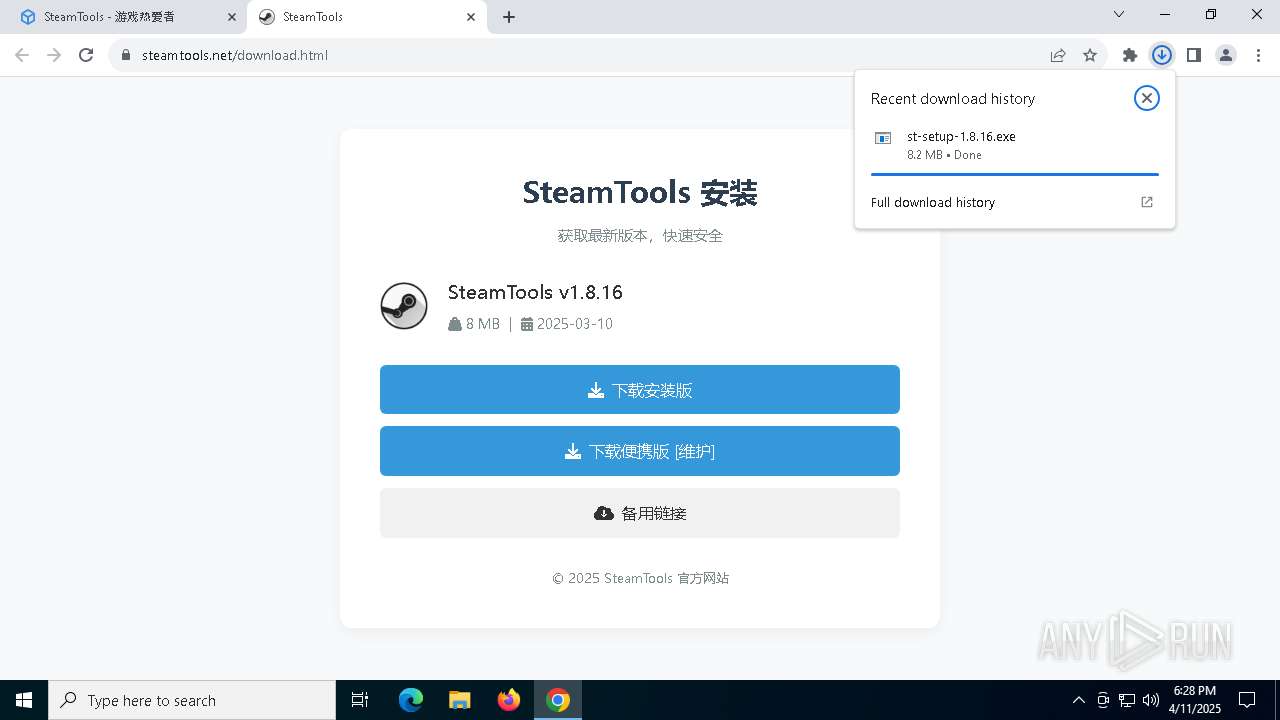Open a new tab with plus button
The height and width of the screenshot is (720, 1280).
coord(509,17)
